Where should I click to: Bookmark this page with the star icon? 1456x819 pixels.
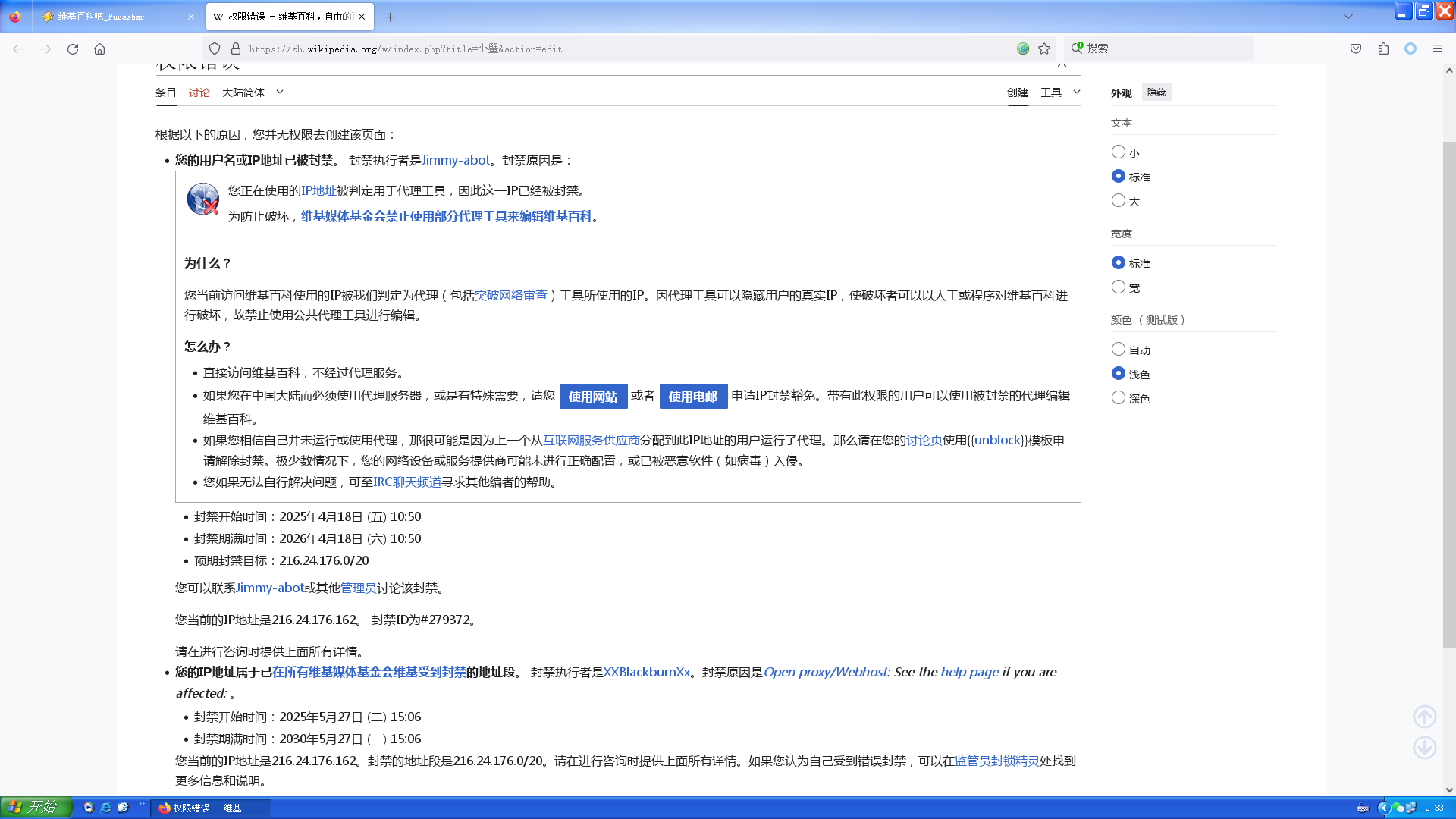1044,49
